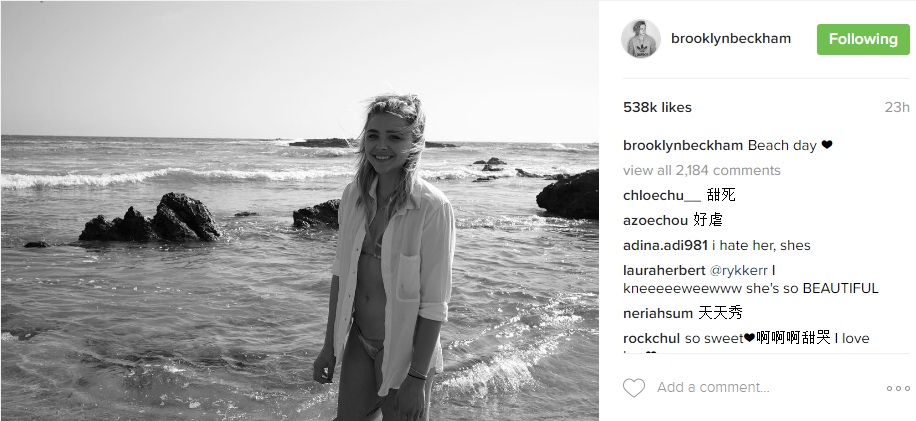Image resolution: width=916 pixels, height=421 pixels.
Task: Open the three-dot more options menu
Action: coord(898,388)
